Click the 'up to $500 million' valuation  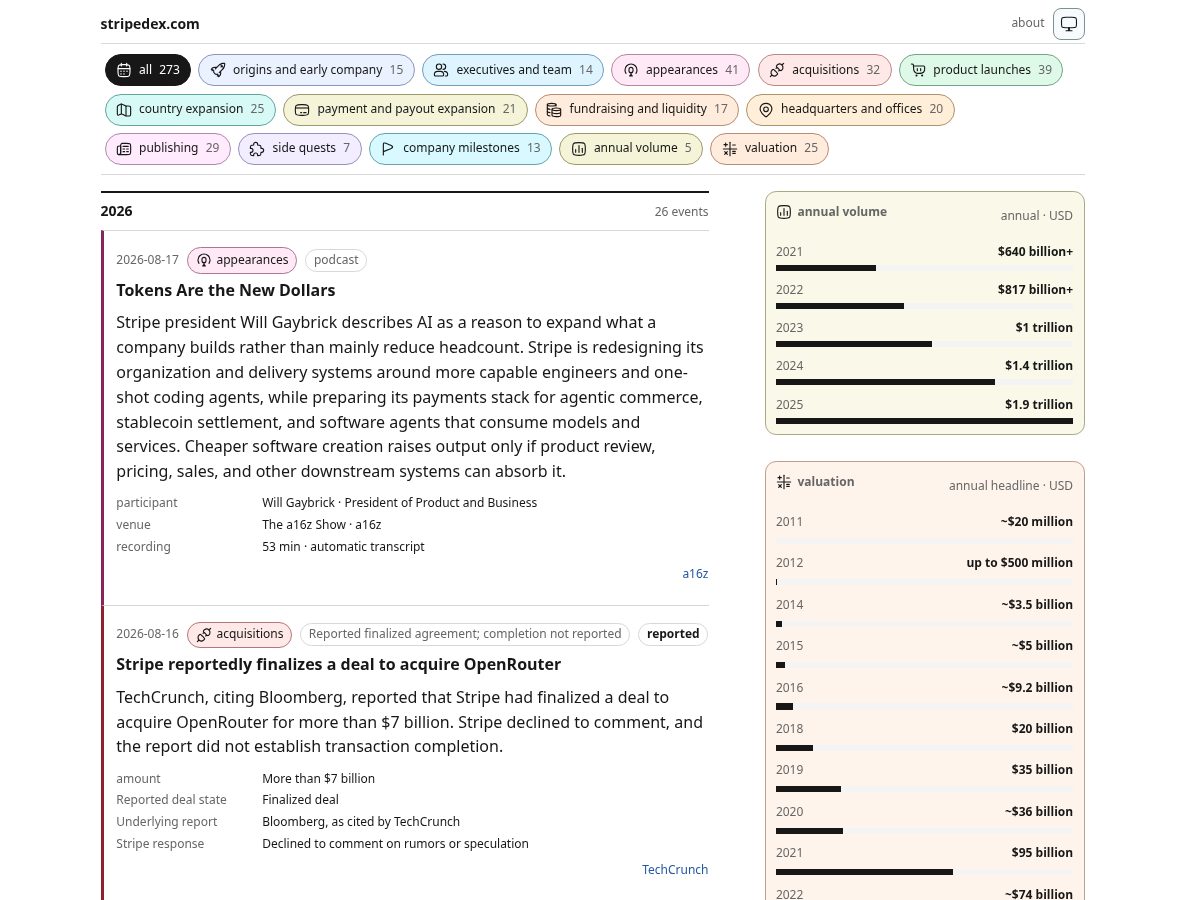1020,563
